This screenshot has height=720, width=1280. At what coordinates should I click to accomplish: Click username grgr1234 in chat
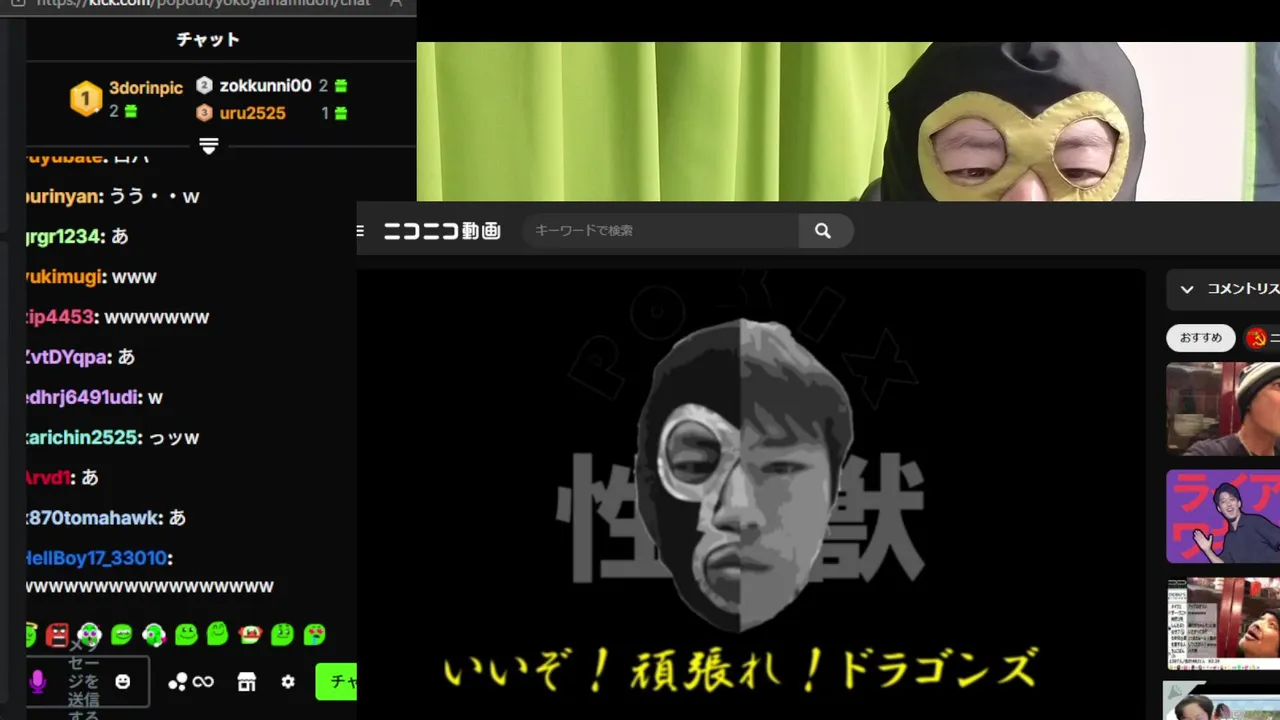[x=64, y=237]
